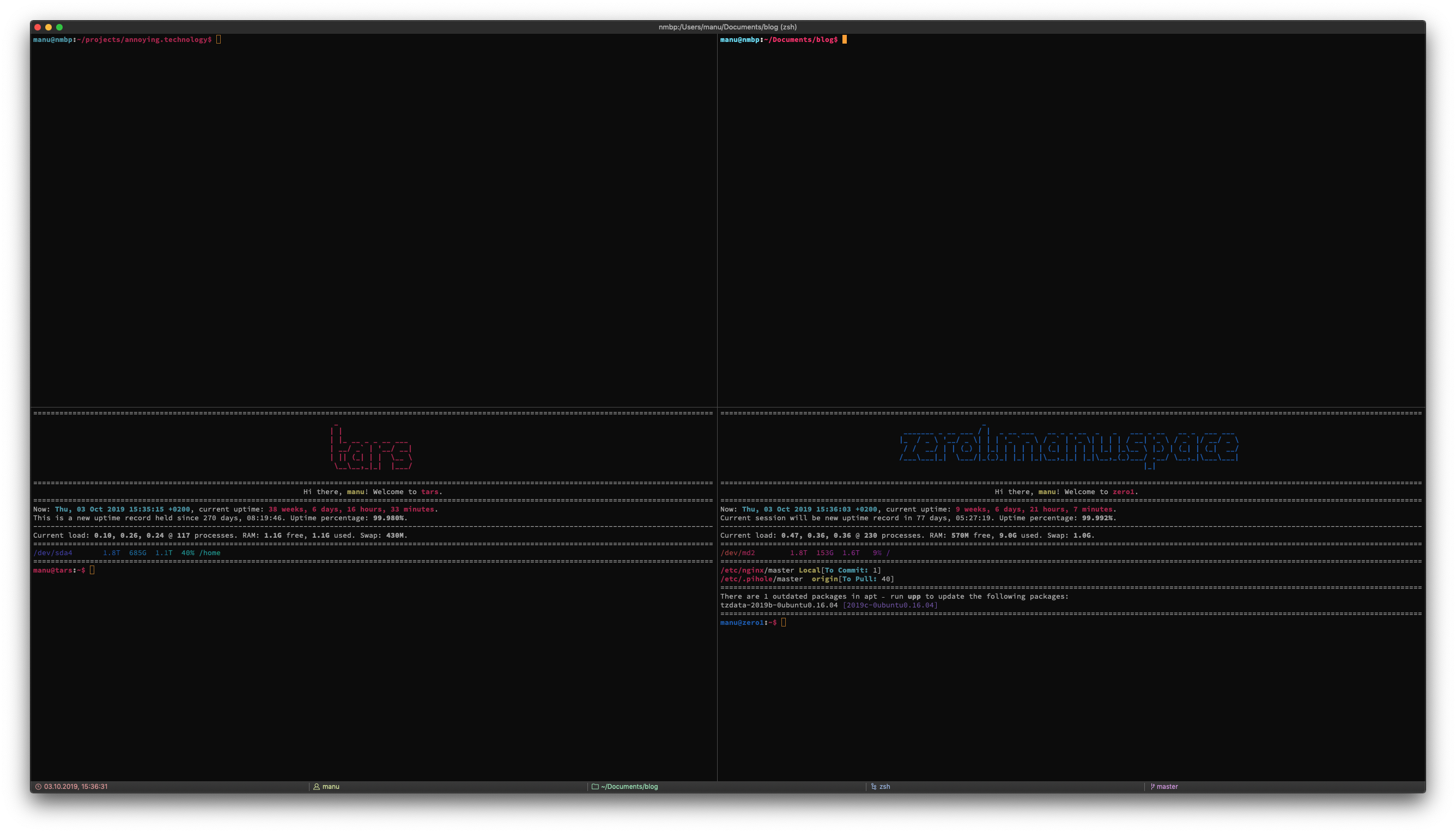Click the vertical divider between top panes

pos(718,220)
